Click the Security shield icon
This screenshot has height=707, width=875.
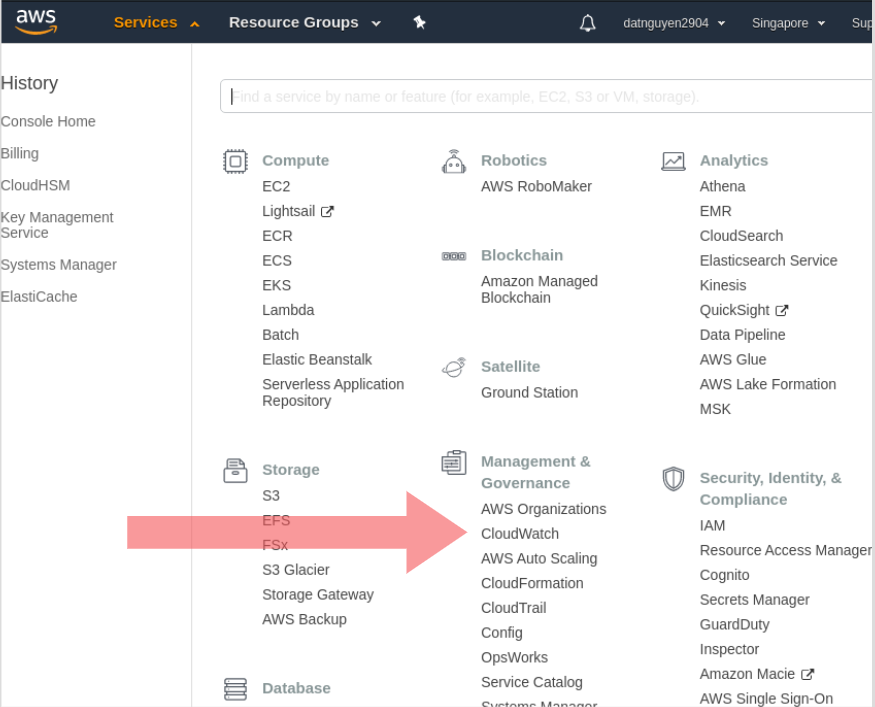[673, 479]
